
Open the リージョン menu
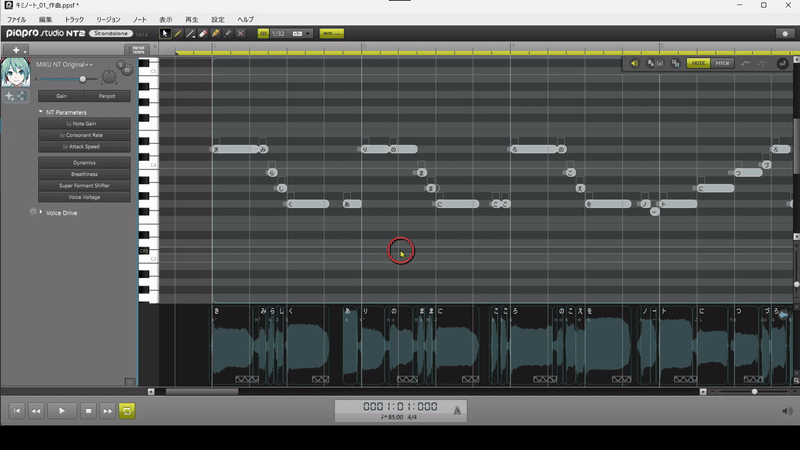[x=108, y=19]
